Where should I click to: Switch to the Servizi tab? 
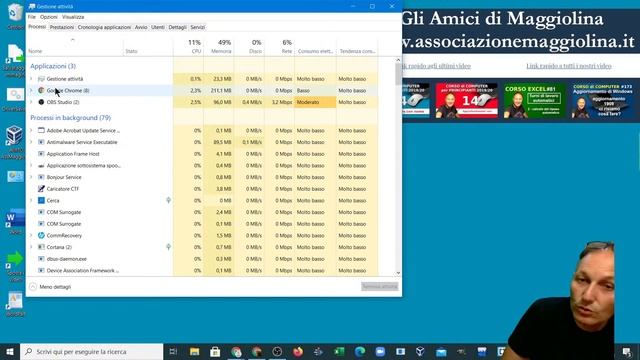[x=198, y=27]
